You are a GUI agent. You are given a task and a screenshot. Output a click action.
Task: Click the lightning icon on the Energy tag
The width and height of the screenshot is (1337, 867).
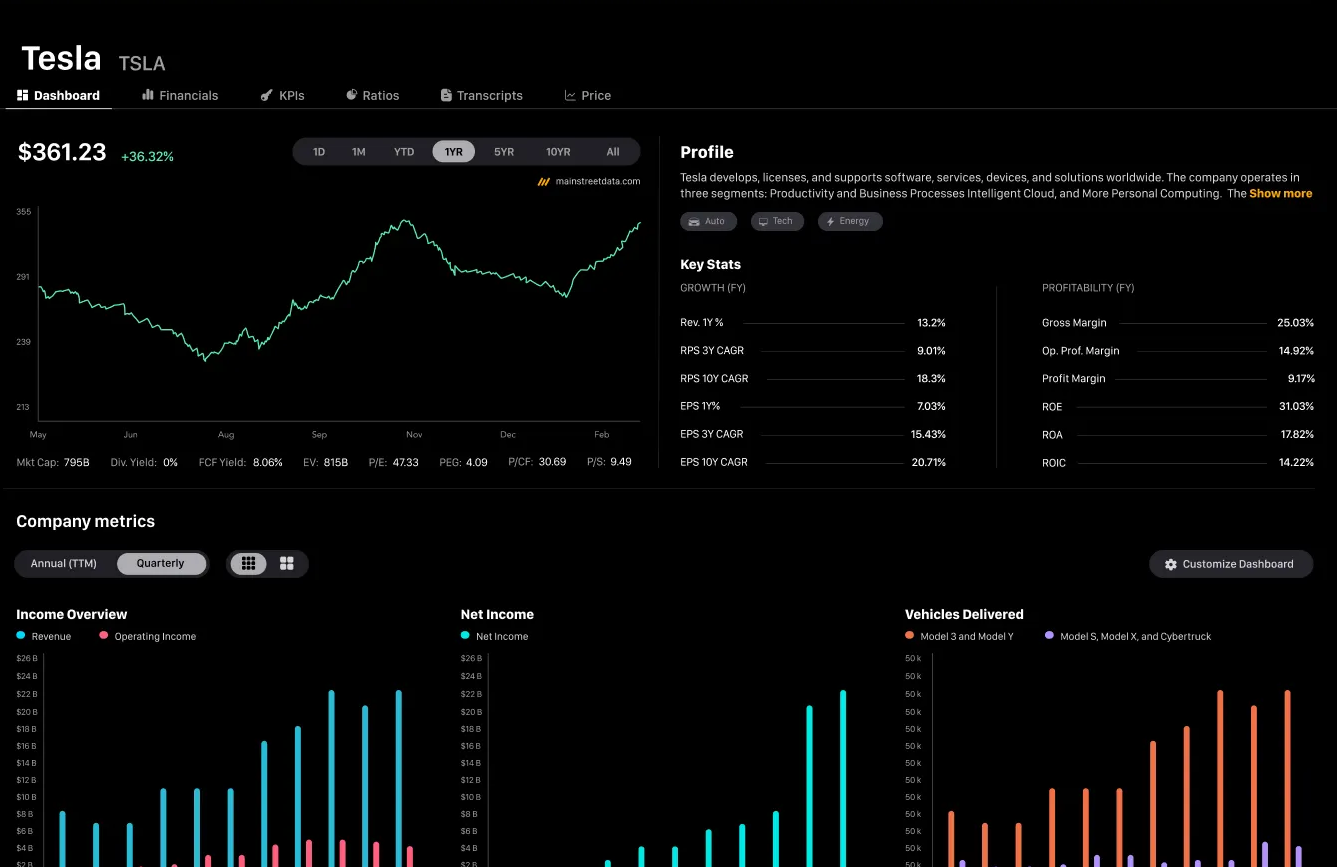pos(833,221)
